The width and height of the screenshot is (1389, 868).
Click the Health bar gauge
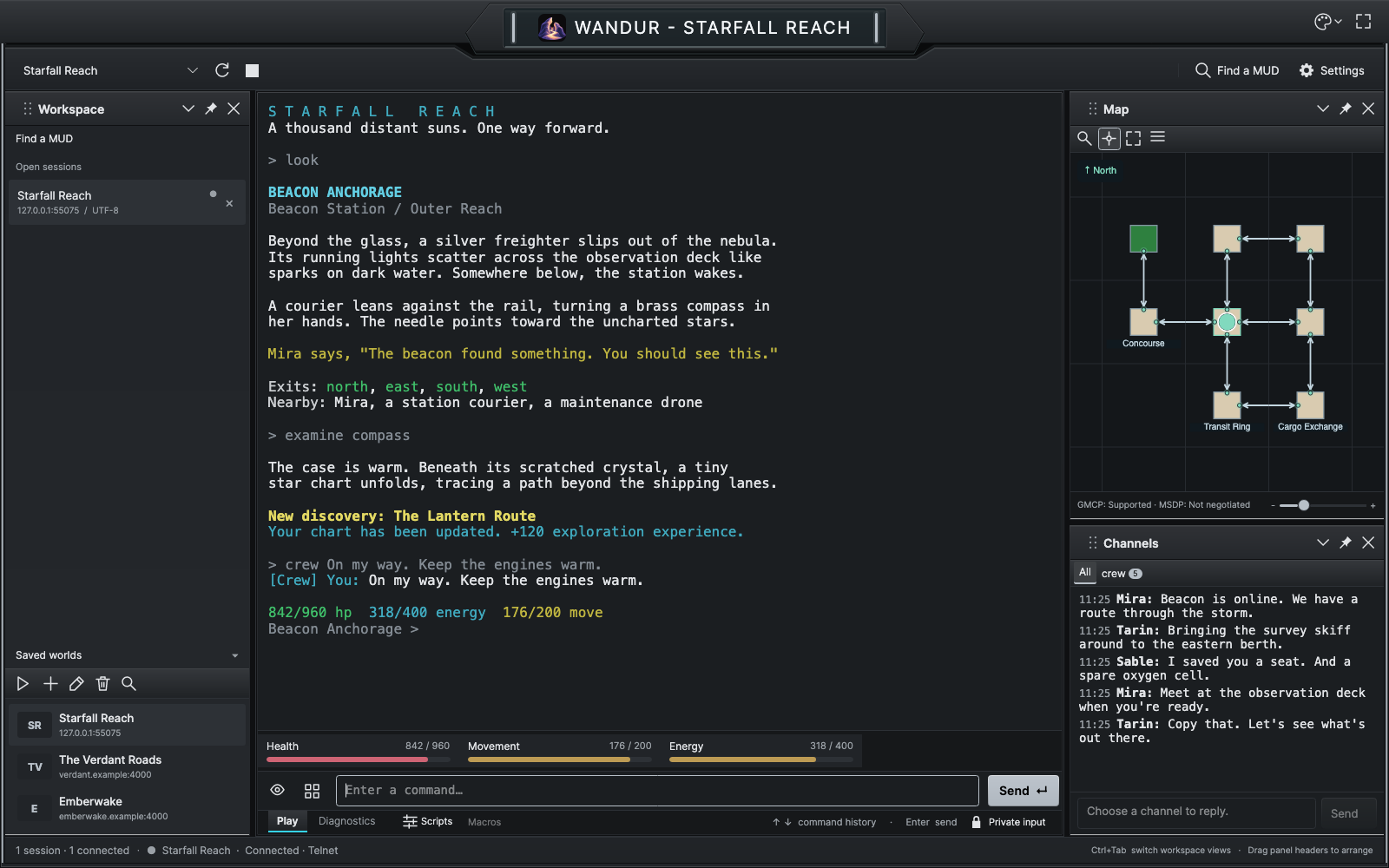[x=358, y=759]
